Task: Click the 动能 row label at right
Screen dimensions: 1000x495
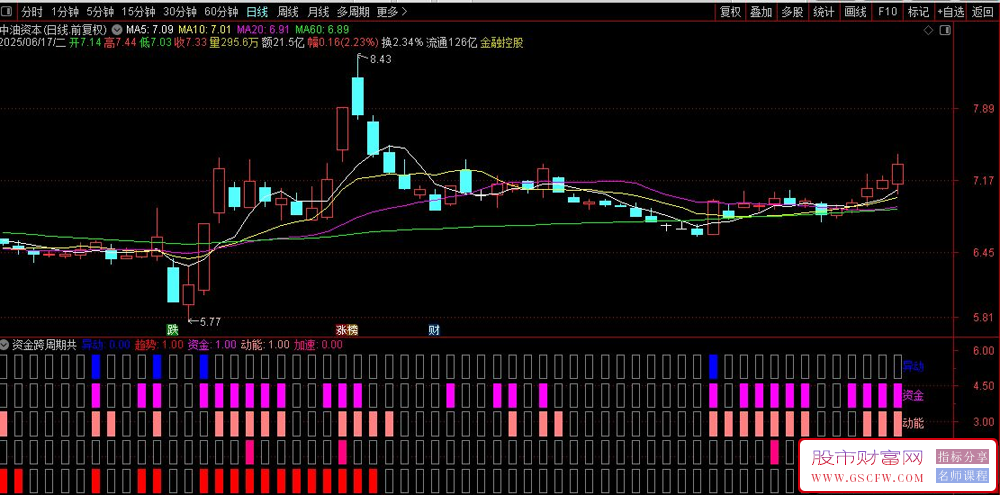Action: [913, 422]
